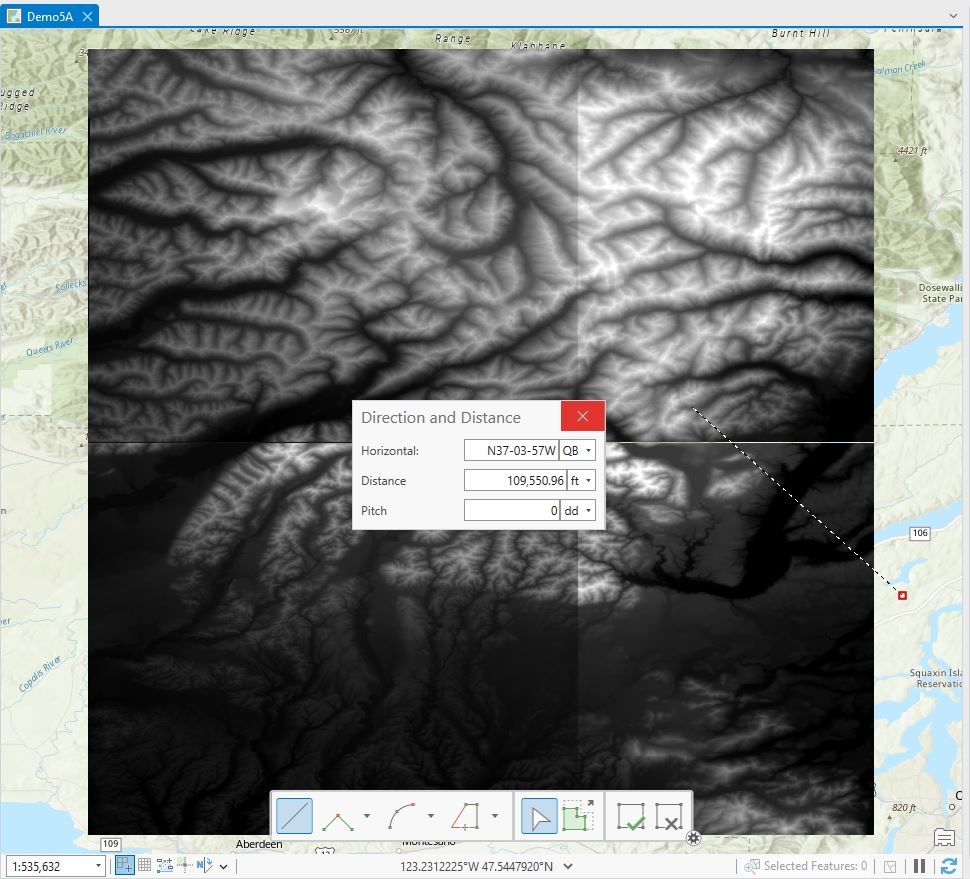The height and width of the screenshot is (879, 970).
Task: Close the Demo5A map tab
Action: [x=87, y=17]
